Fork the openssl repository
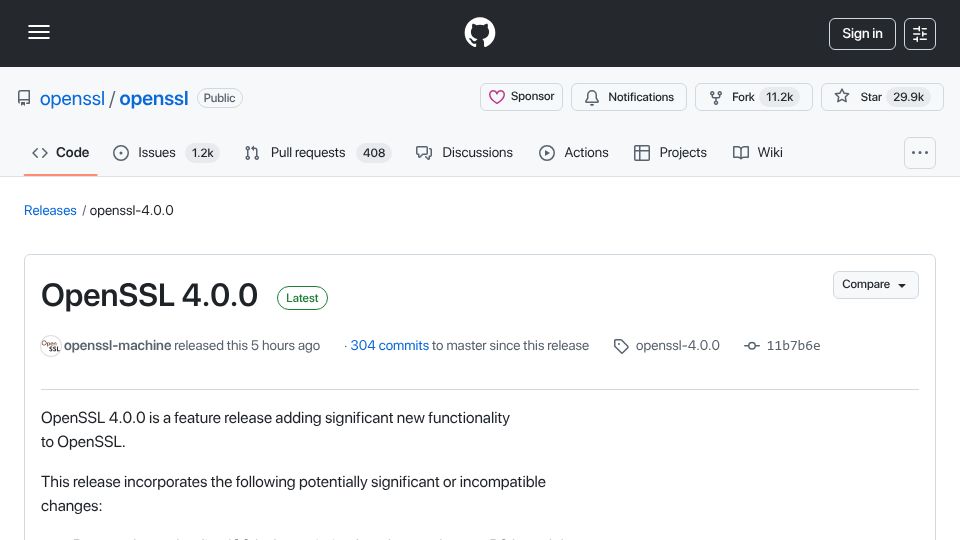This screenshot has width=960, height=540. point(754,97)
